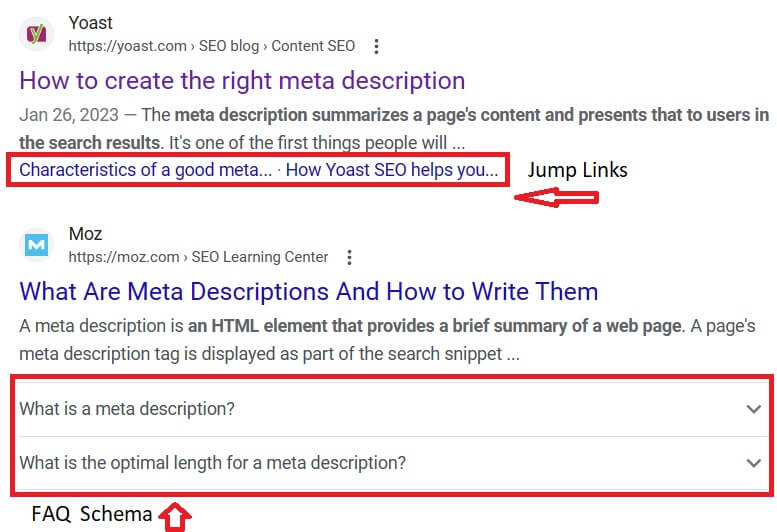Click the yoast.com SEO blog breadcrumb URL
This screenshot has height=532, width=777.
click(211, 46)
